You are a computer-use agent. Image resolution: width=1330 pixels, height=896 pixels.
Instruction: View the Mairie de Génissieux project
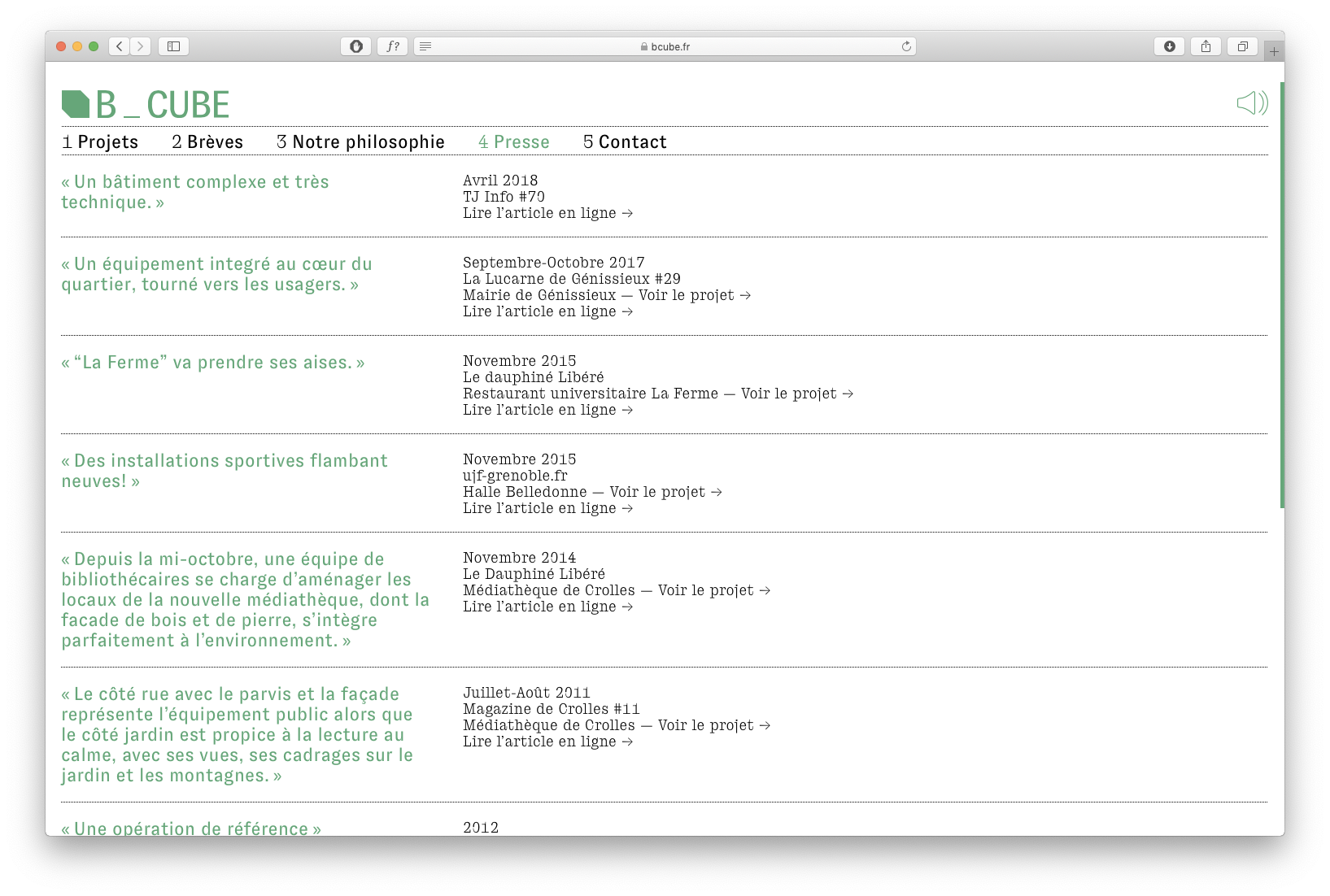click(694, 295)
